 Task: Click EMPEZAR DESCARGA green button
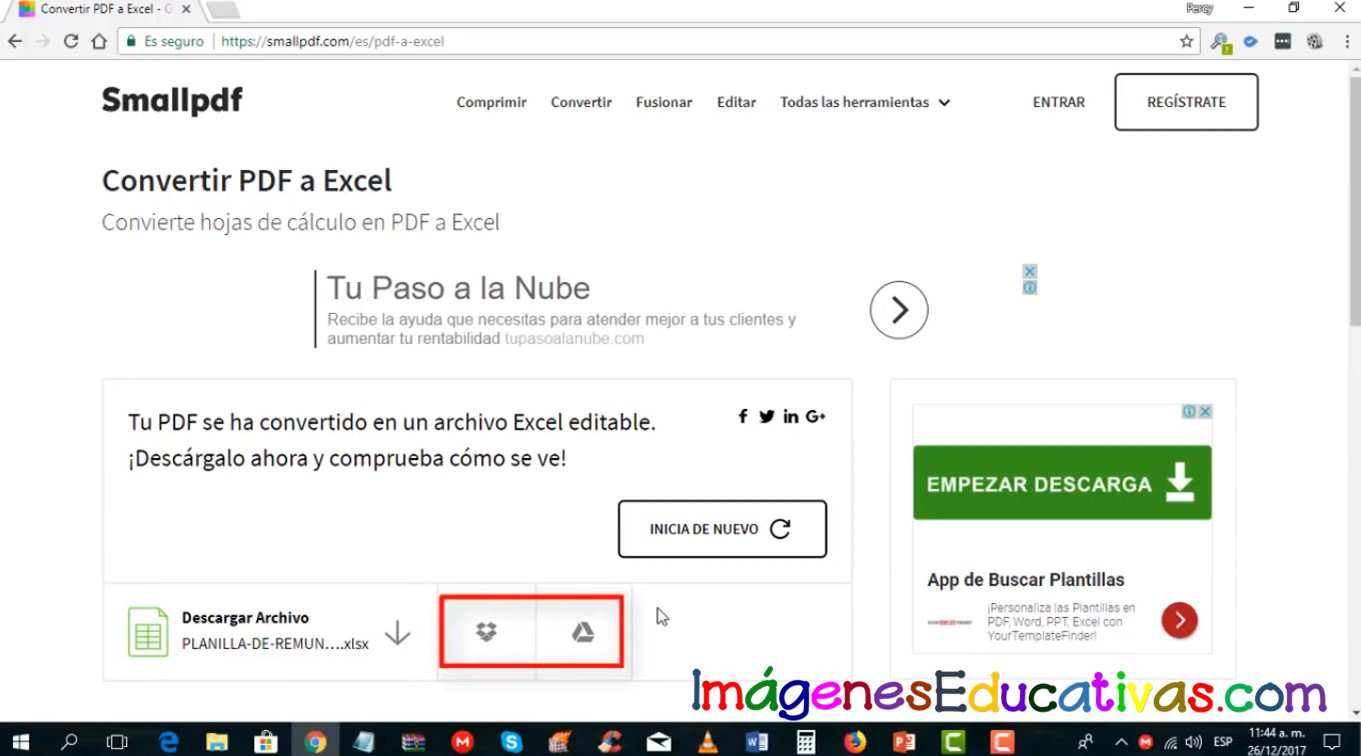tap(1062, 483)
